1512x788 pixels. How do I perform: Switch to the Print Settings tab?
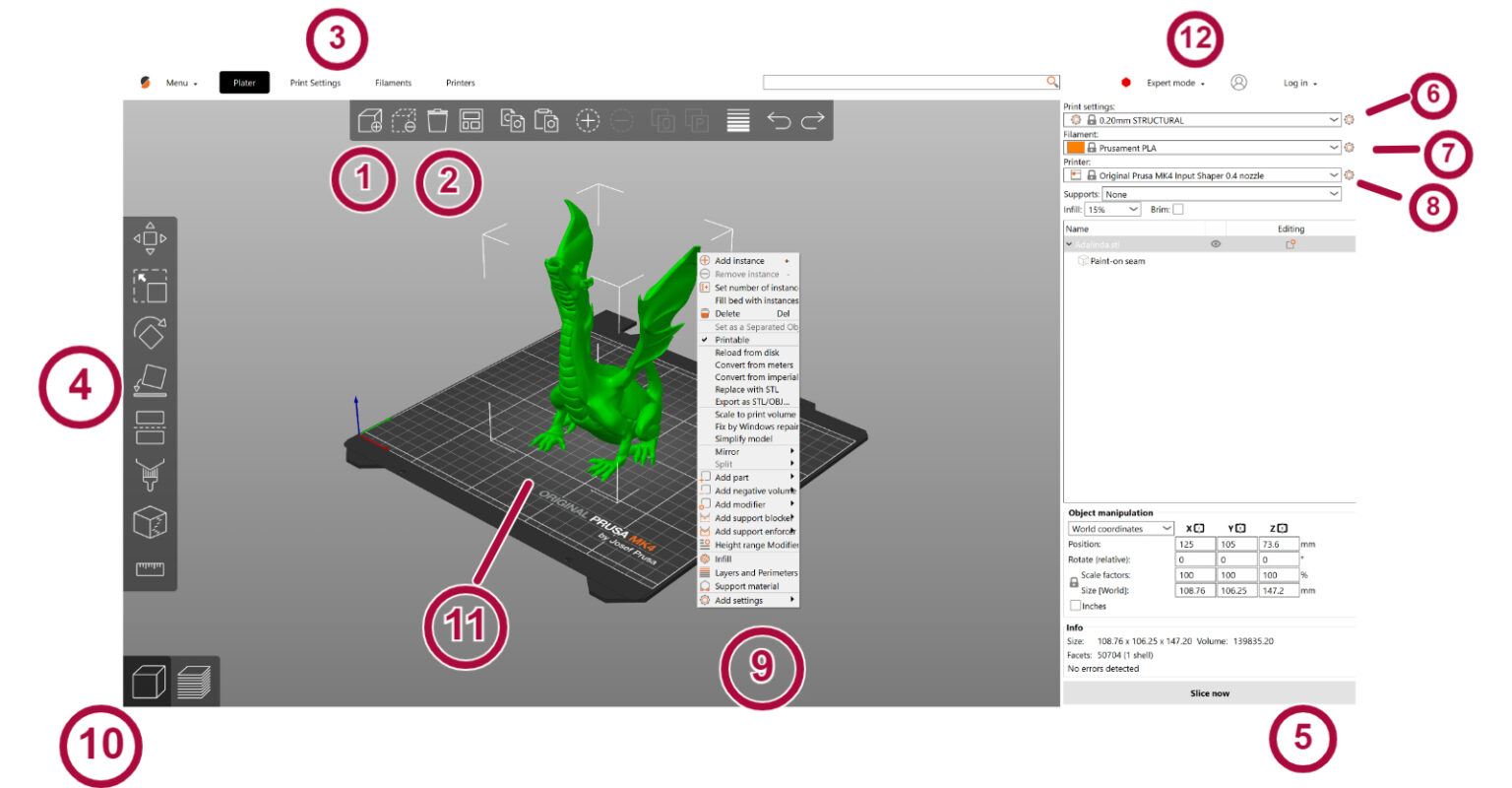click(x=316, y=83)
